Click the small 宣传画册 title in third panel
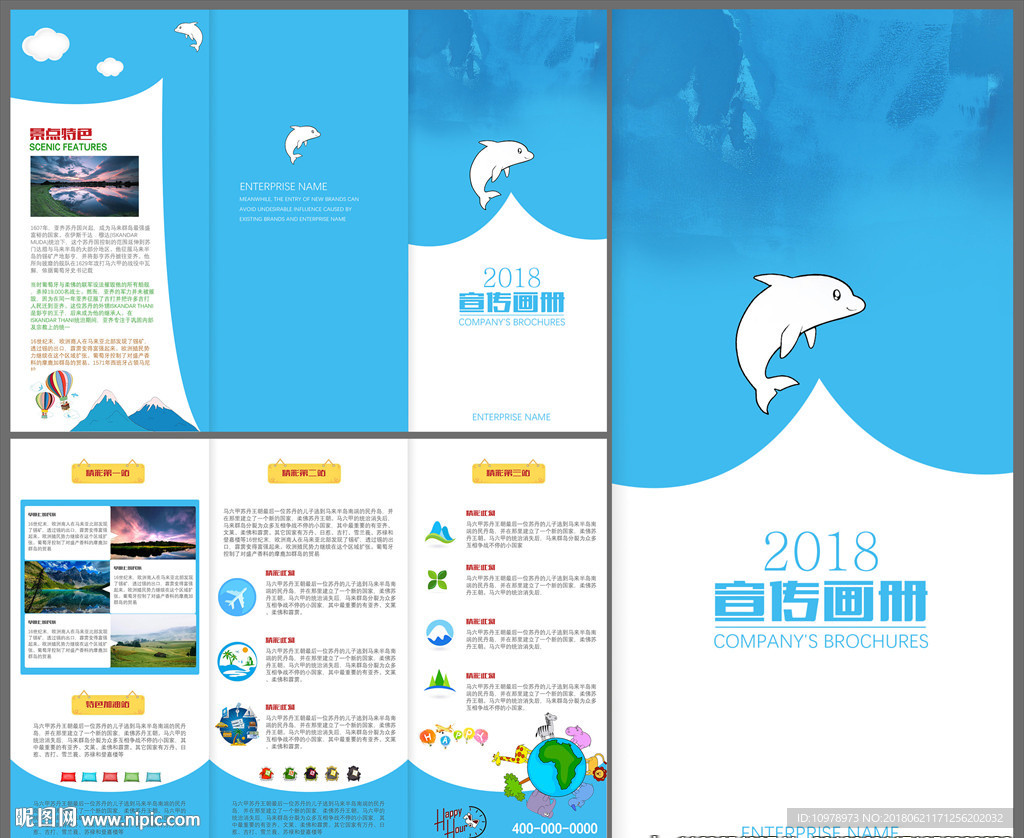 click(512, 302)
